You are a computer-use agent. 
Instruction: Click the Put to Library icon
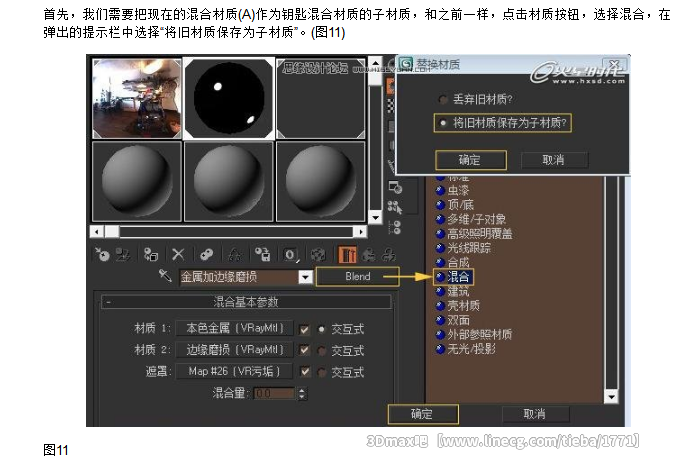[262, 254]
